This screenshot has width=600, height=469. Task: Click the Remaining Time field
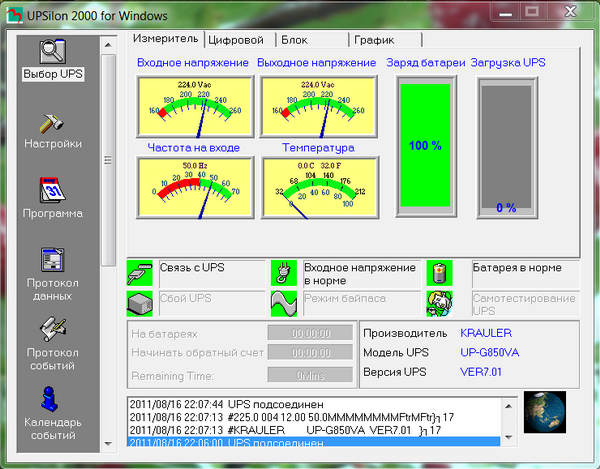click(310, 375)
